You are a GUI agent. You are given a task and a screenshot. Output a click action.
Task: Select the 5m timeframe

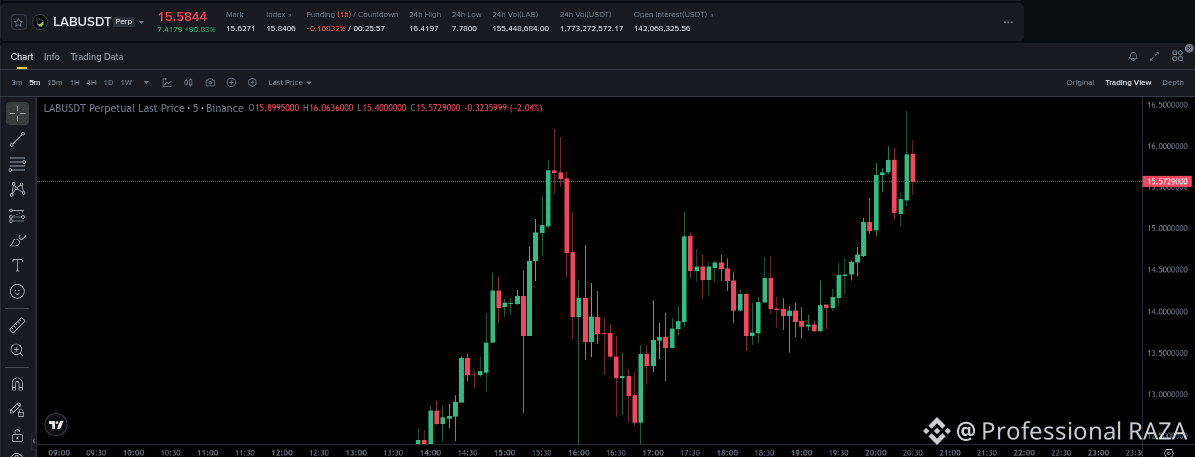click(x=35, y=82)
